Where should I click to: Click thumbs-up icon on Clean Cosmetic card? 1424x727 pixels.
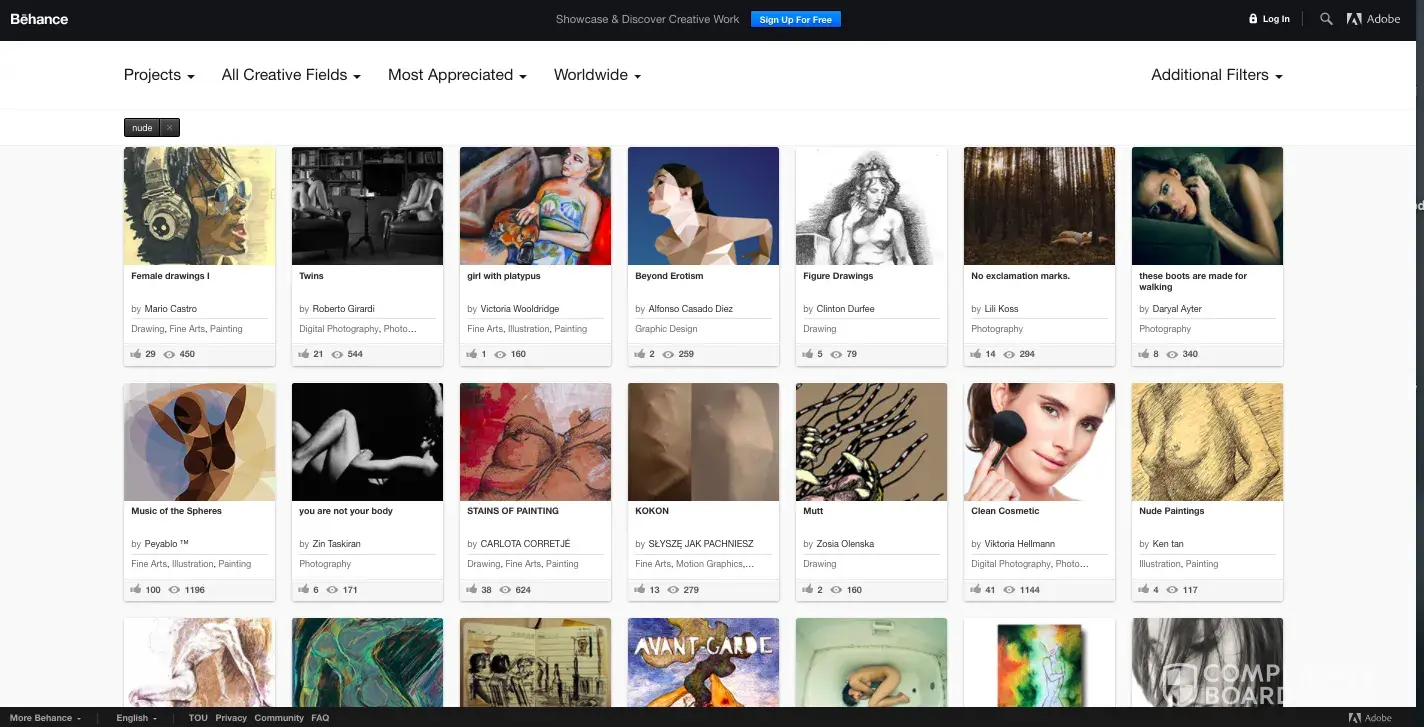pos(976,590)
